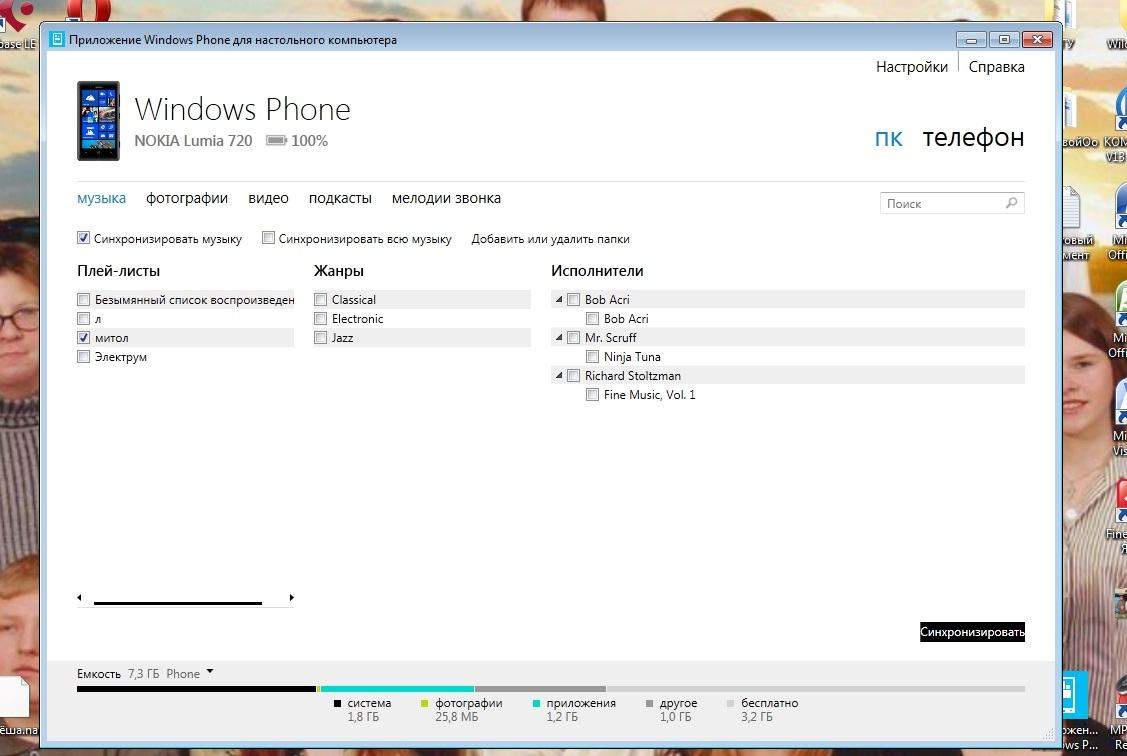Click the battery level icon
The width and height of the screenshot is (1127, 756).
pos(276,141)
